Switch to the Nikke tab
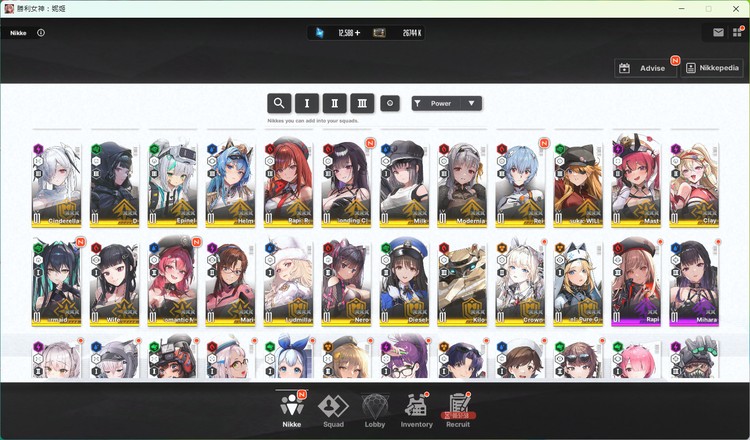Screen dimensions: 750x440 [292, 409]
